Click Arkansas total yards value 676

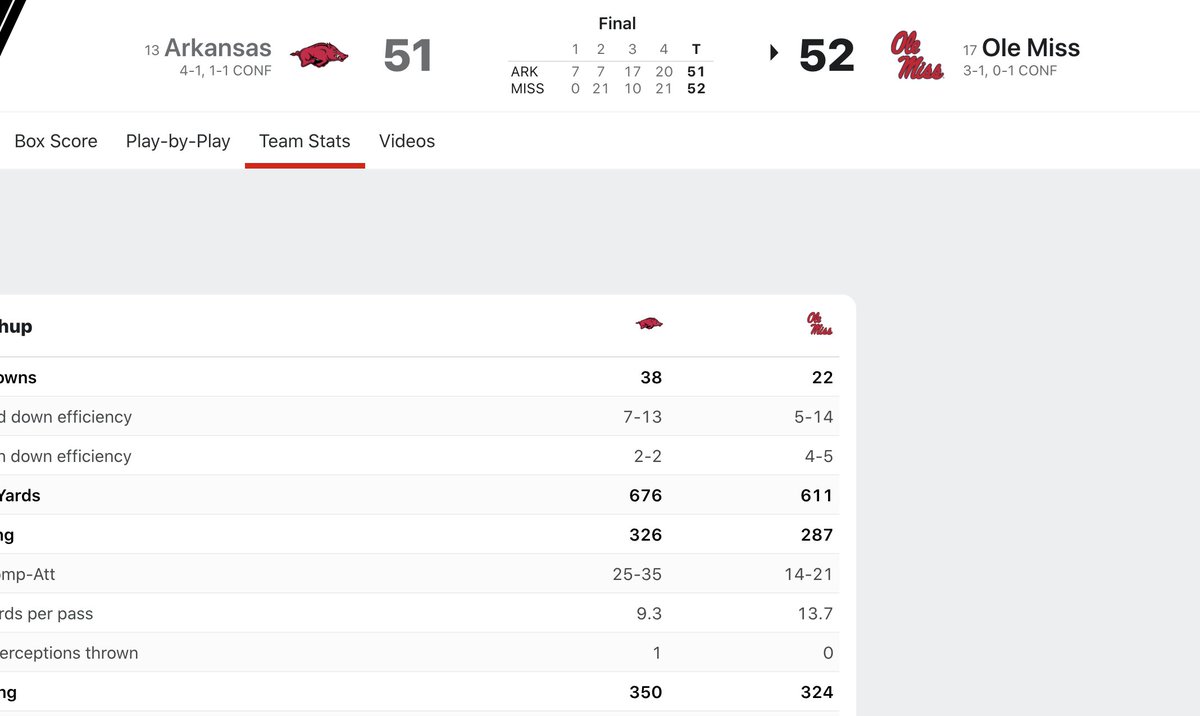(x=645, y=496)
